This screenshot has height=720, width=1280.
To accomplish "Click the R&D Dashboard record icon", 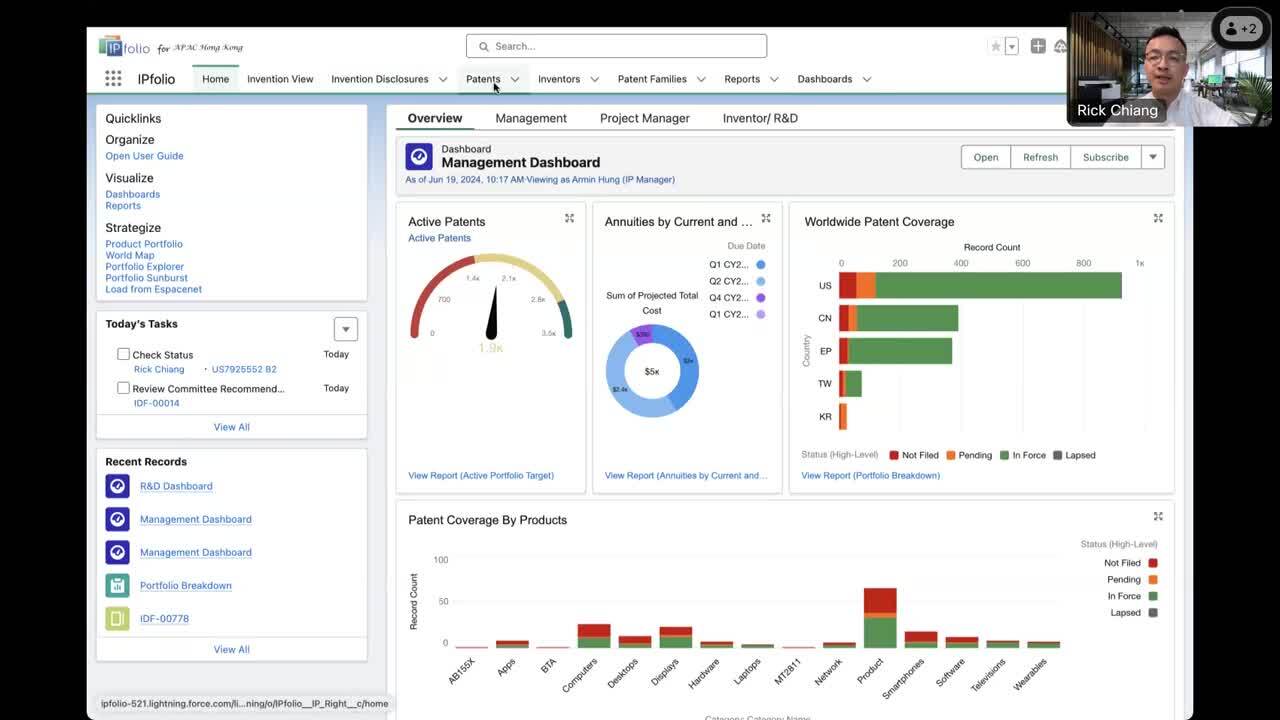I will point(117,486).
